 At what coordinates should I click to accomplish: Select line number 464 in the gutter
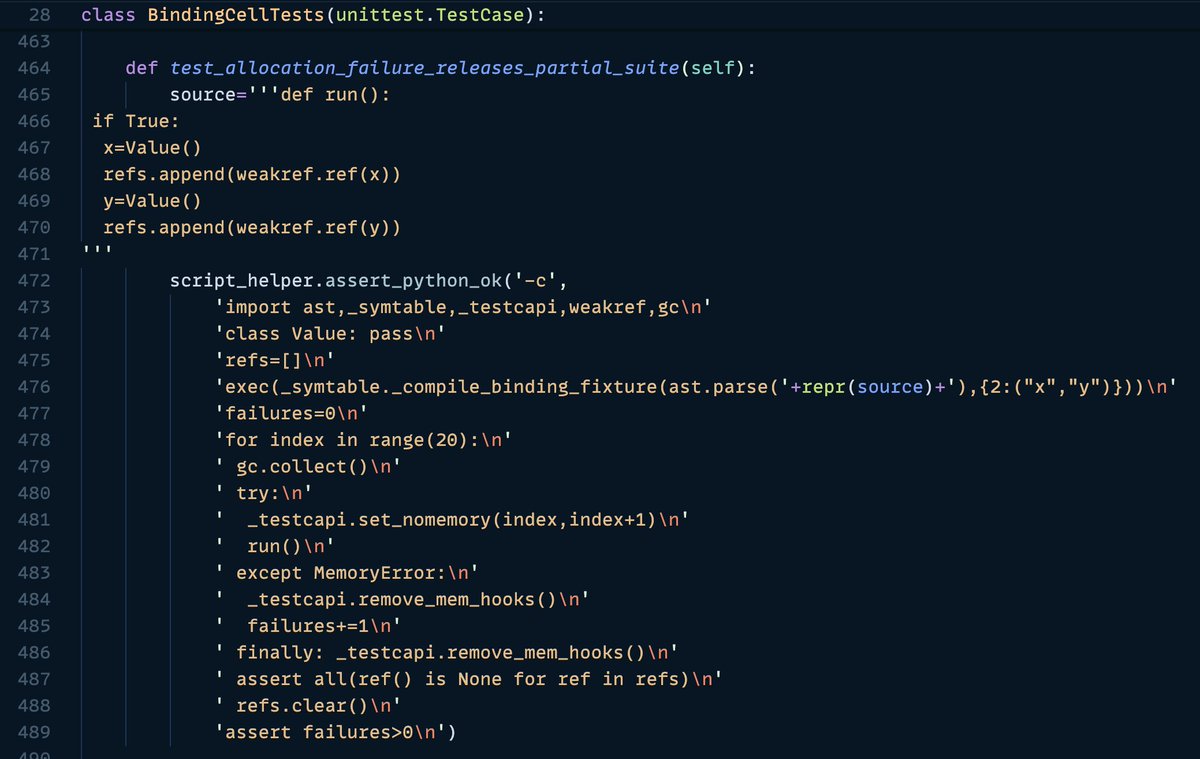pyautogui.click(x=34, y=69)
